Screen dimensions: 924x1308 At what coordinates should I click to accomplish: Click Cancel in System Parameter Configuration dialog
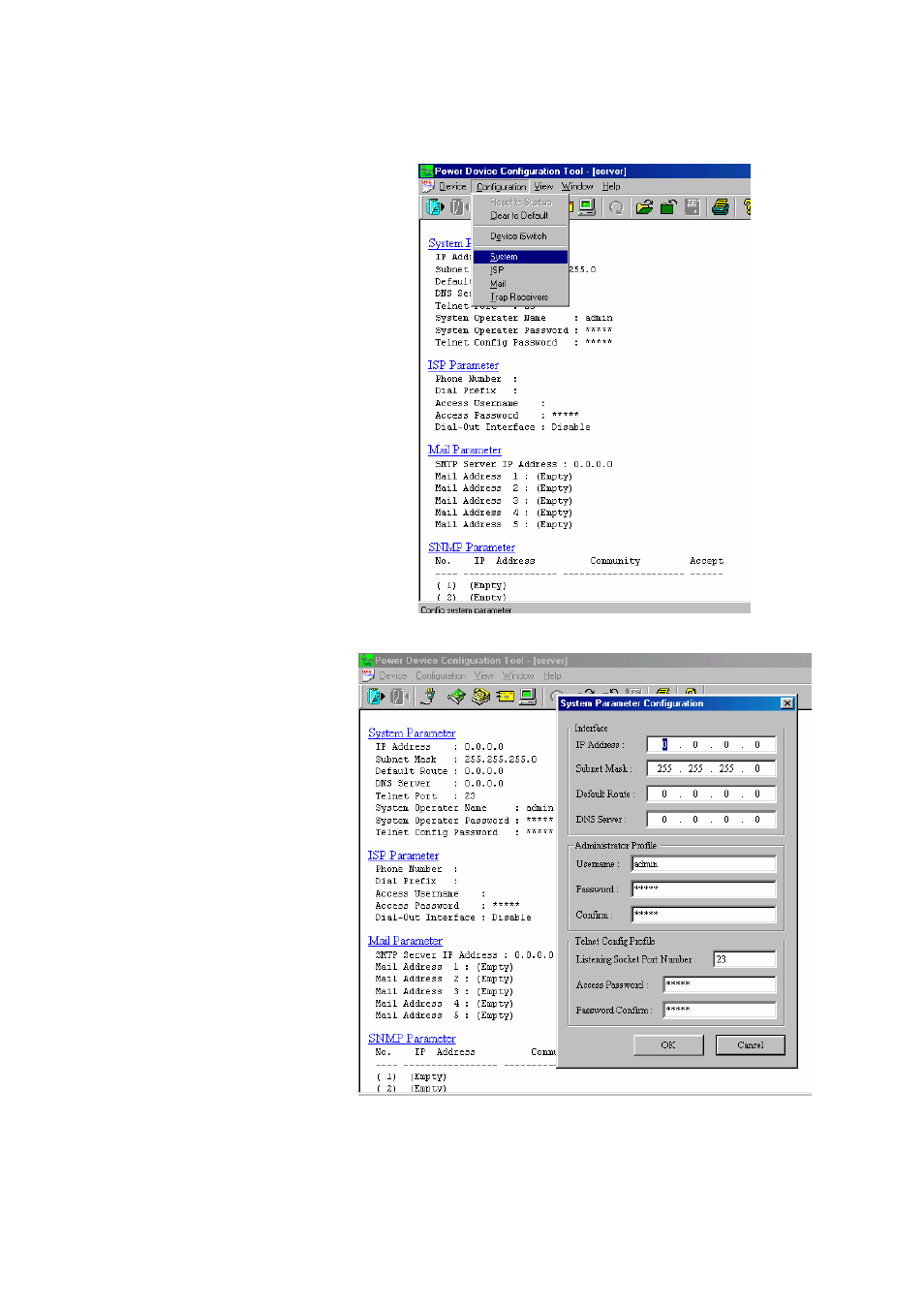[750, 1045]
